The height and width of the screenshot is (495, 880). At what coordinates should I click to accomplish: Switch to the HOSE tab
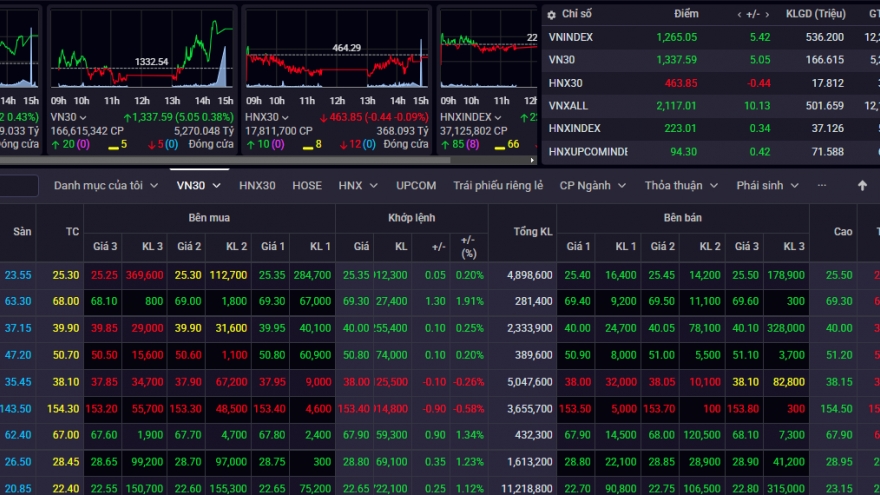[307, 185]
